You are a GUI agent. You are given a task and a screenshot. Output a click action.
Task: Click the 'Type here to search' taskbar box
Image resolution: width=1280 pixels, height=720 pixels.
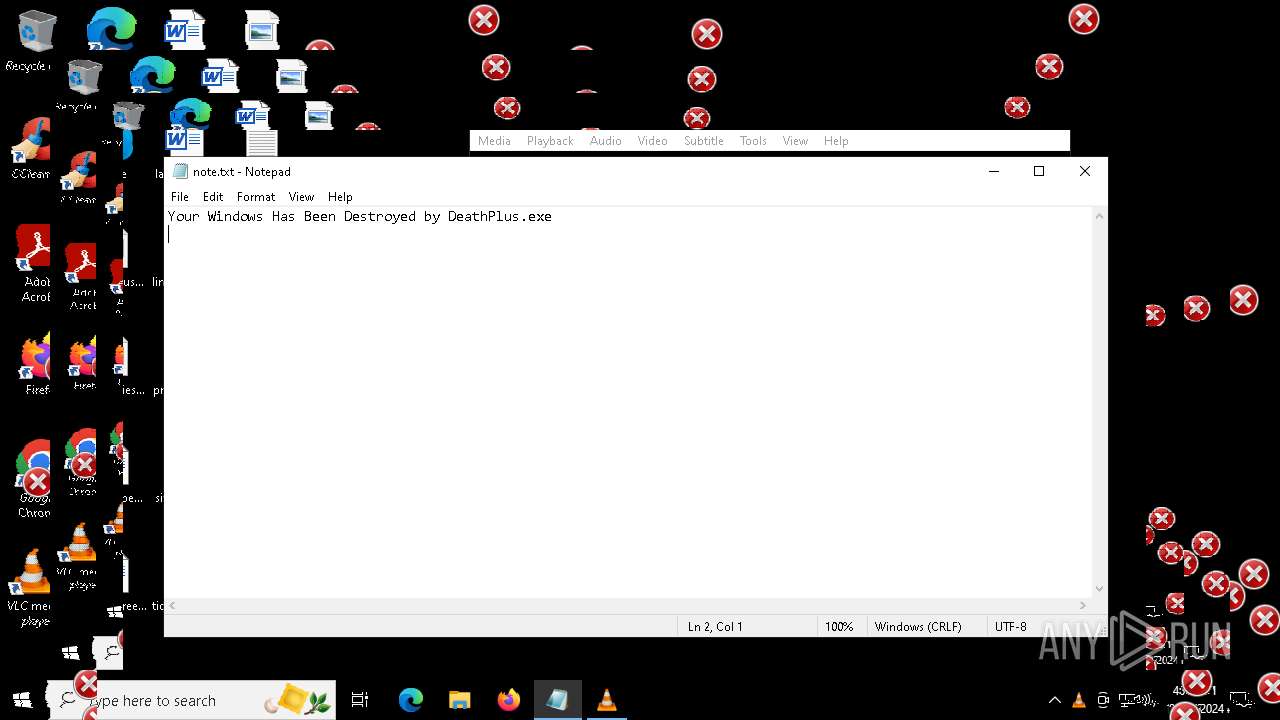[190, 700]
